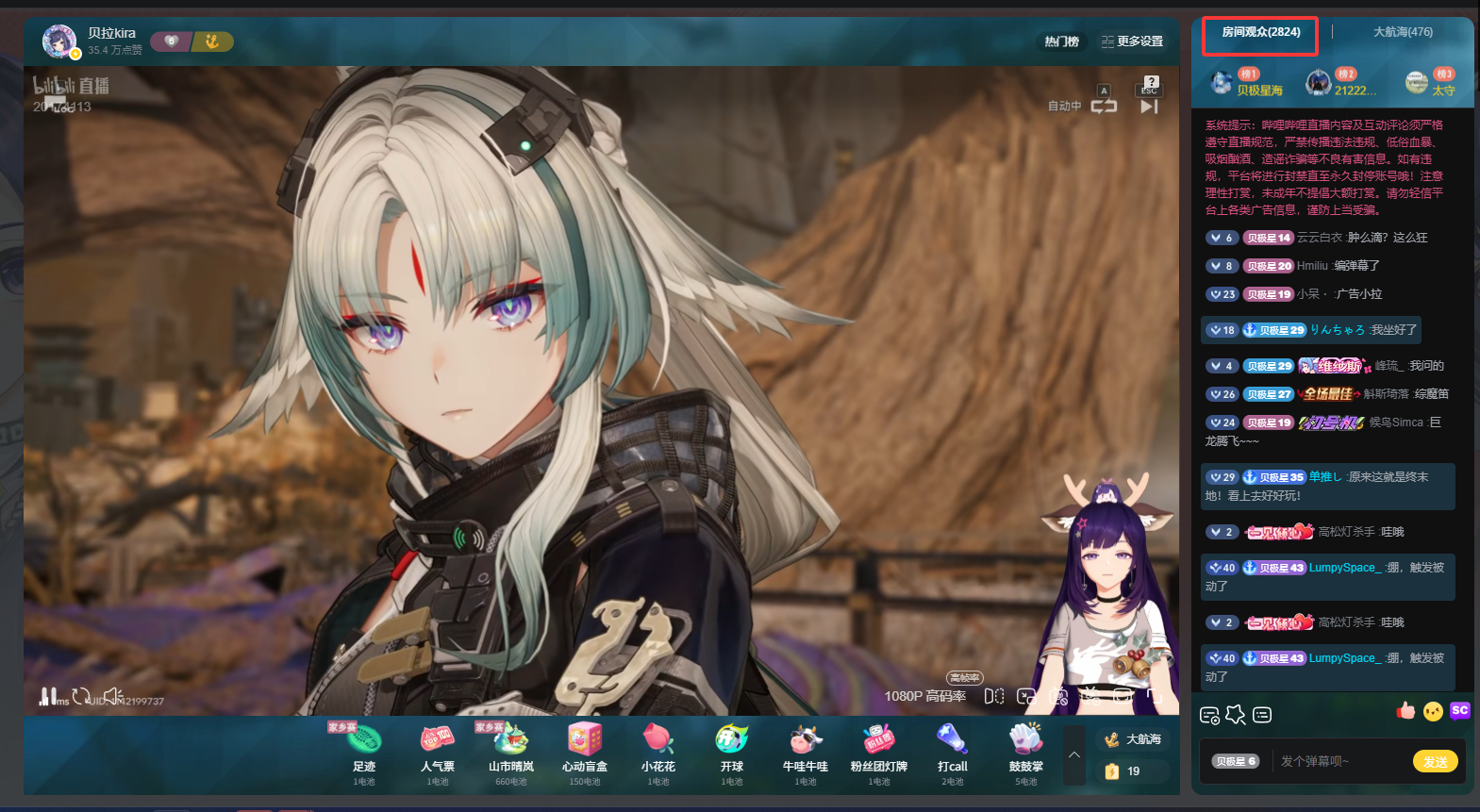Open the 大航海 button beside the gifts
Image resolution: width=1480 pixels, height=812 pixels.
pyautogui.click(x=1133, y=739)
